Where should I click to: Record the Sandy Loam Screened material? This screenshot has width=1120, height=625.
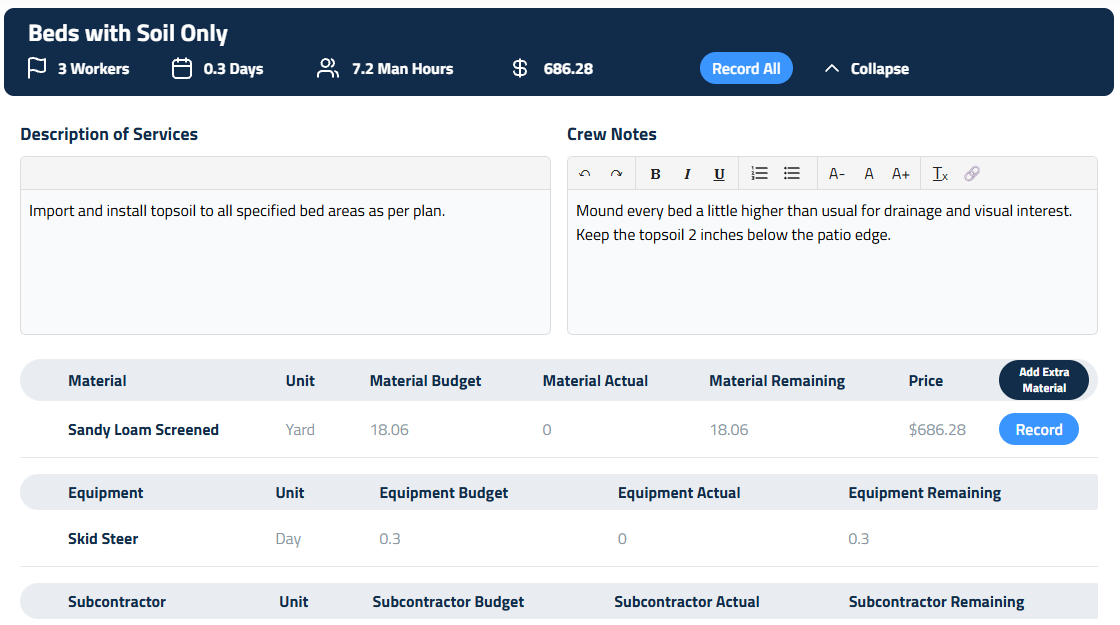coord(1039,429)
